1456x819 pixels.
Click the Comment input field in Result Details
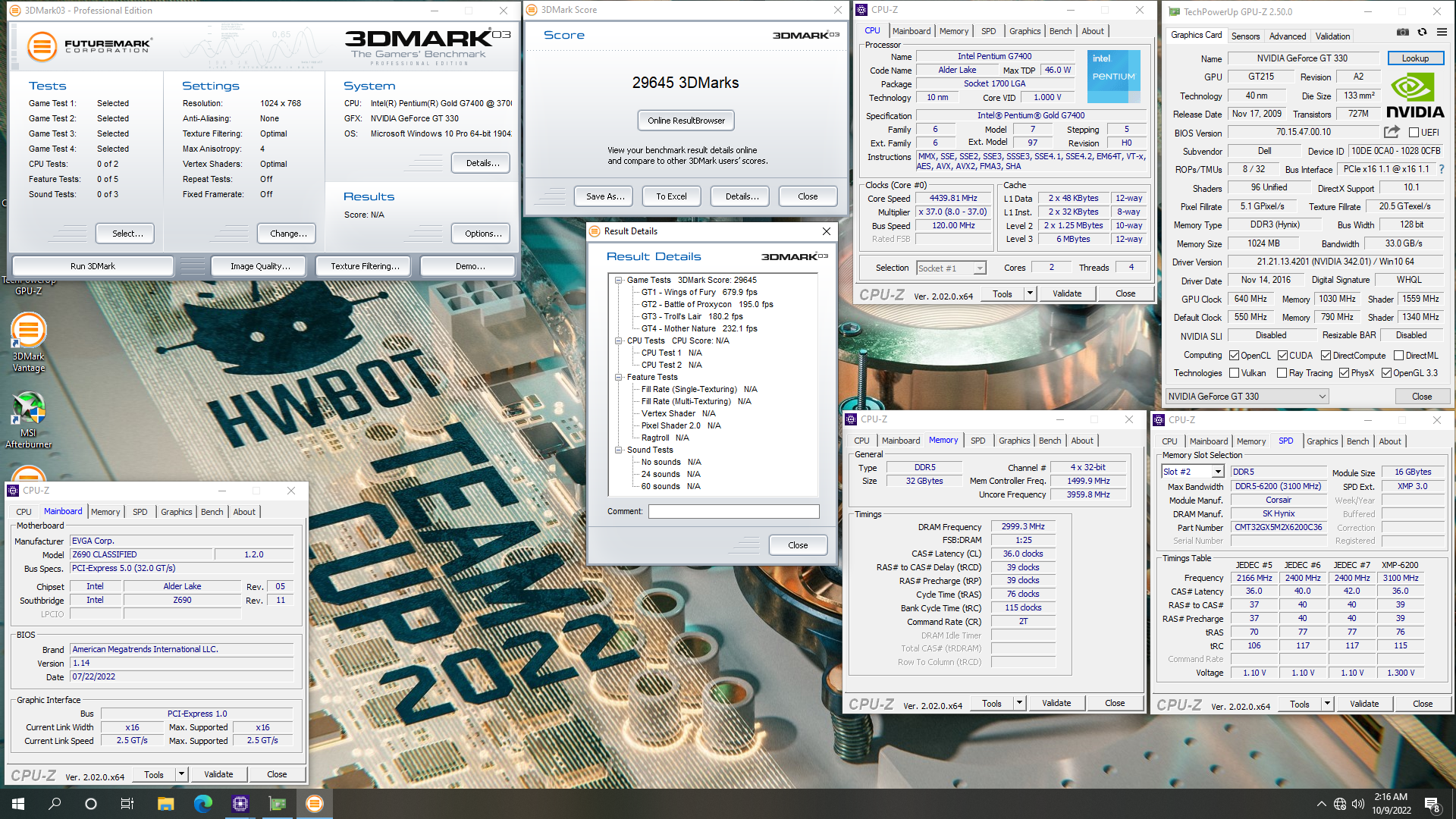pyautogui.click(x=733, y=512)
